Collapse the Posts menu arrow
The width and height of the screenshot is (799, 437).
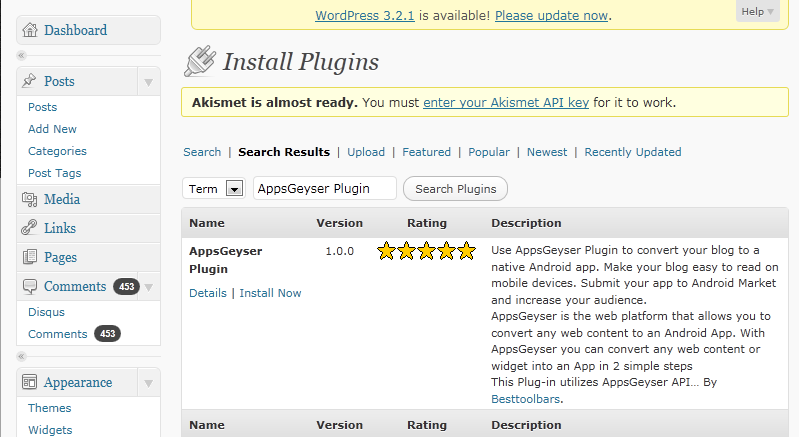148,81
